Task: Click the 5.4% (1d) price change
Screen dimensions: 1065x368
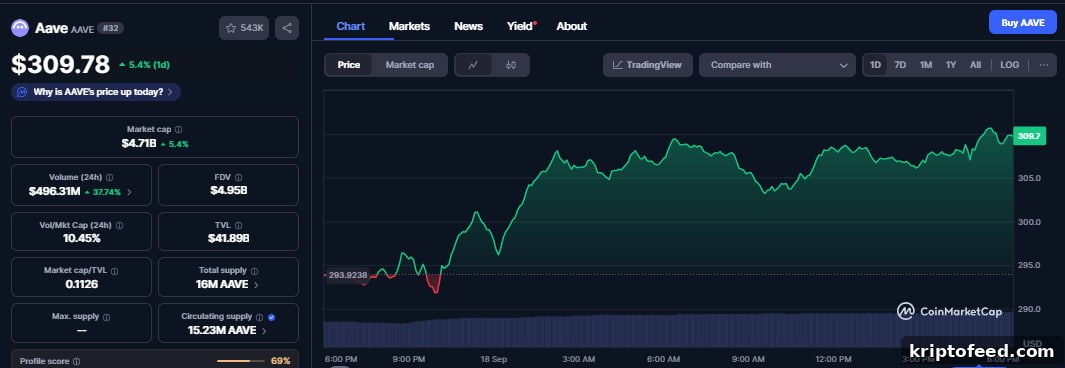Action: (x=144, y=65)
